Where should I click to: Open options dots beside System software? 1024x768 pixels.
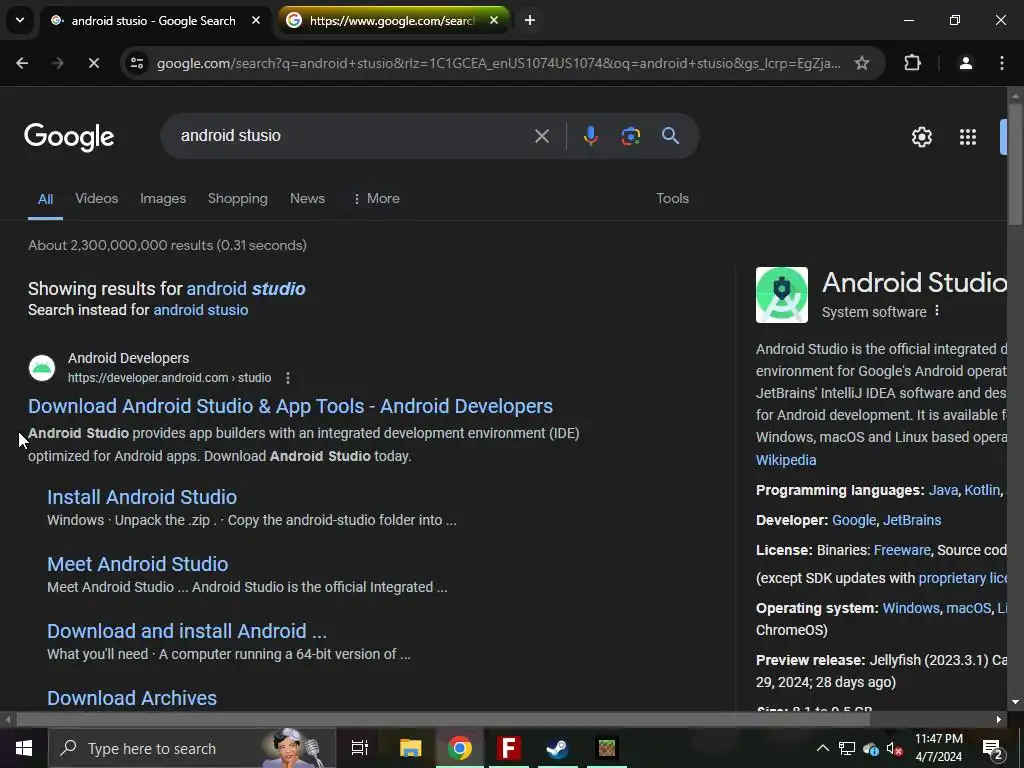(x=936, y=311)
